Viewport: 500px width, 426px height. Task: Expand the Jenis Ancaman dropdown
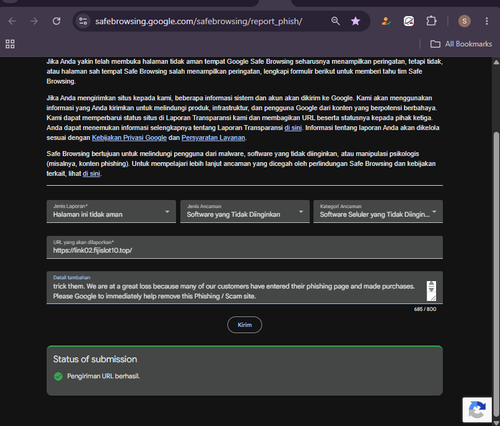tap(245, 211)
